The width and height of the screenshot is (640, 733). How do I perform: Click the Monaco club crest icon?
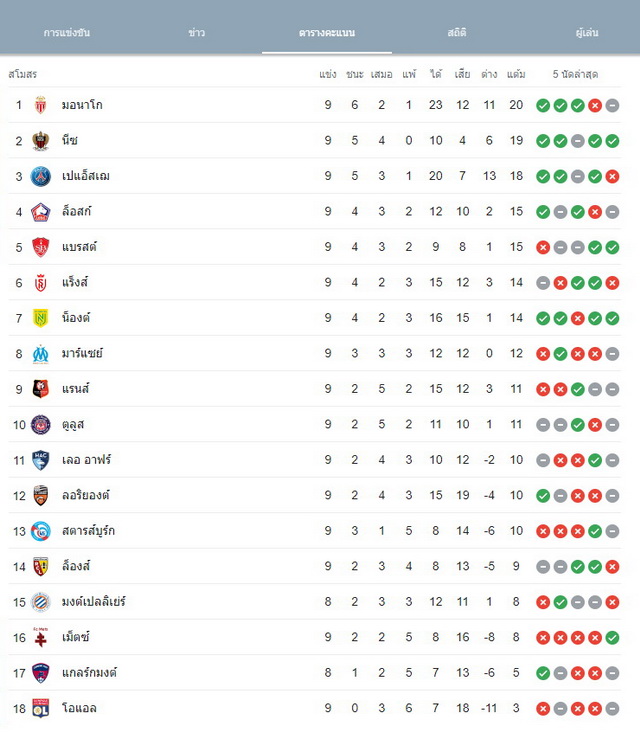click(x=41, y=105)
